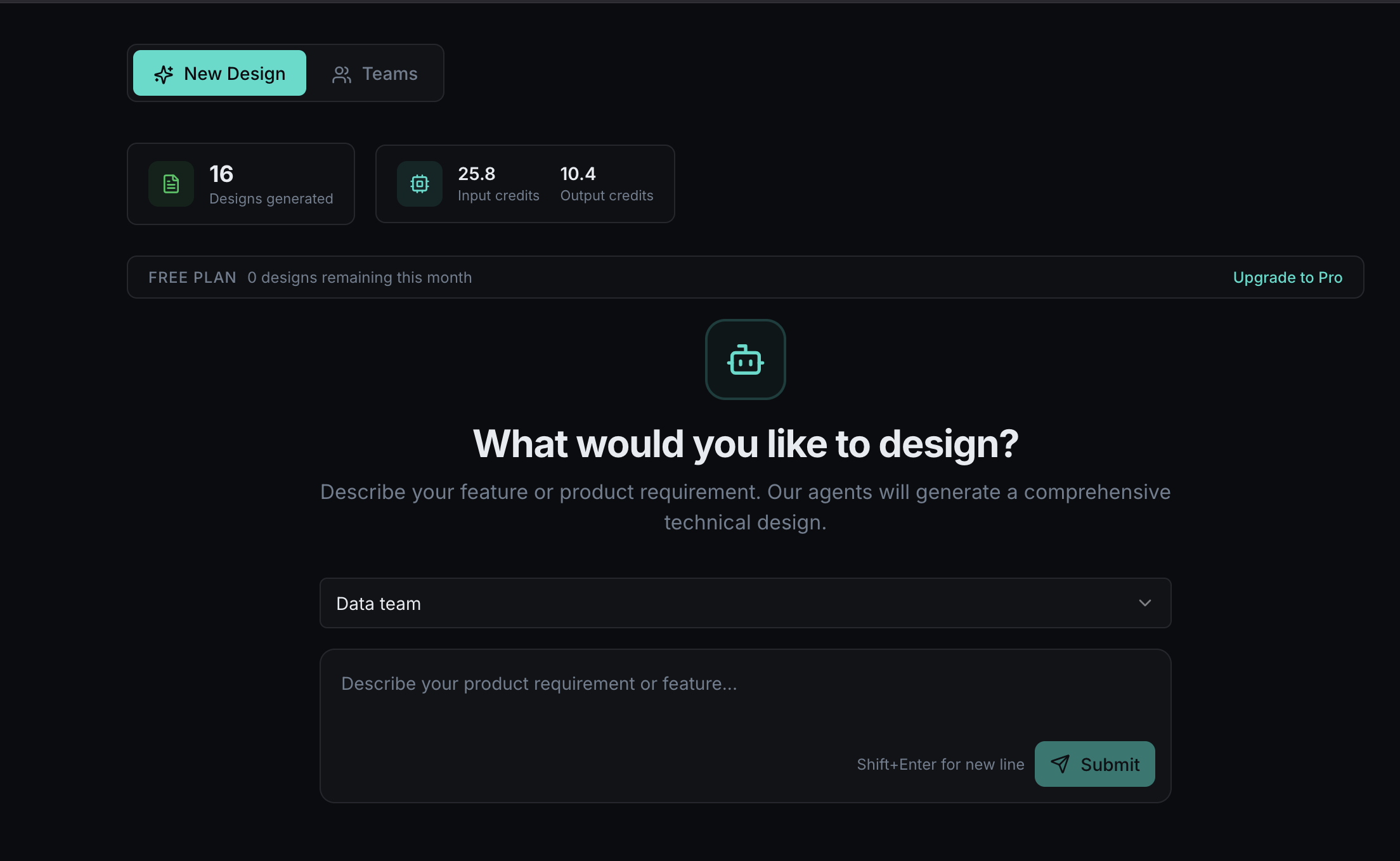Click the paper plane icon inside Submit
The width and height of the screenshot is (1400, 861).
coord(1061,764)
